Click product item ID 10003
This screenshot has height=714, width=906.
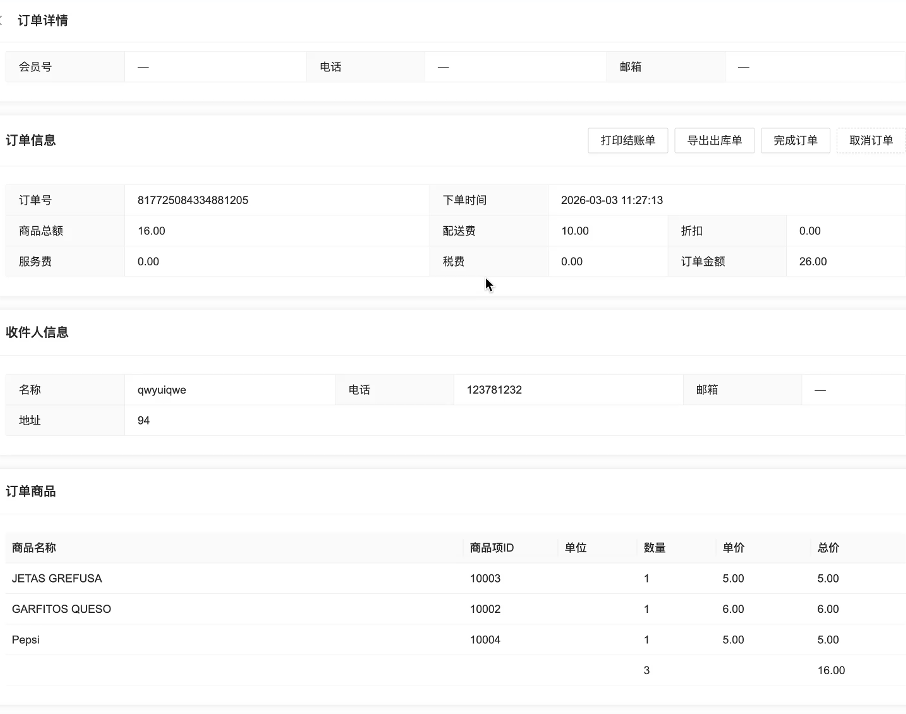click(485, 578)
